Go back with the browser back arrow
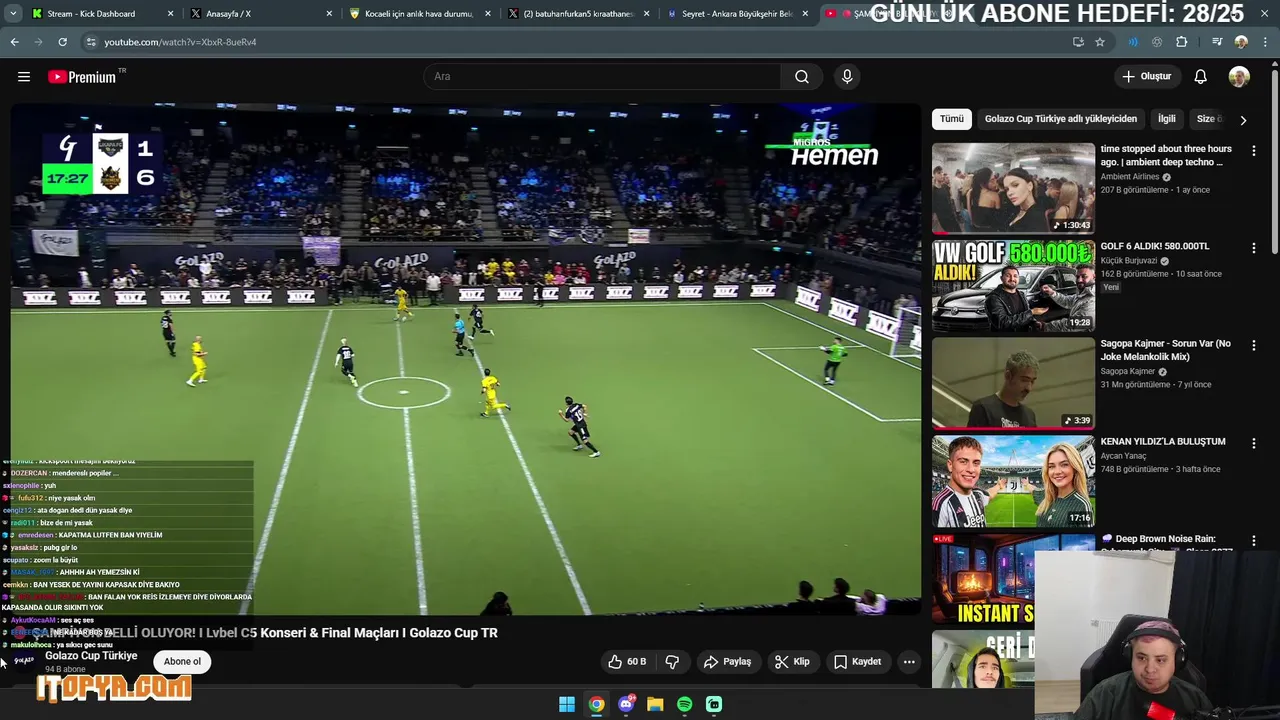Image resolution: width=1280 pixels, height=720 pixels. 14,42
